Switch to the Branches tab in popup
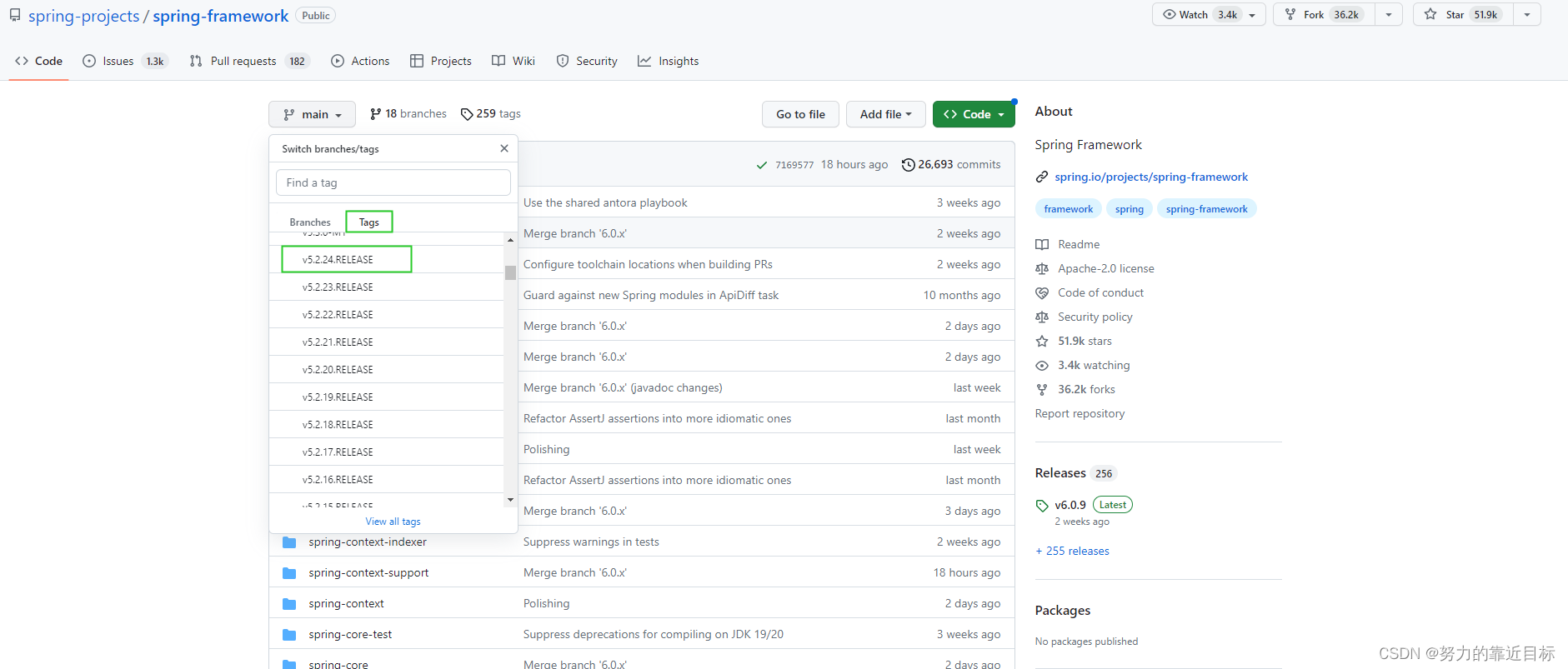Image resolution: width=1568 pixels, height=669 pixels. click(x=310, y=222)
